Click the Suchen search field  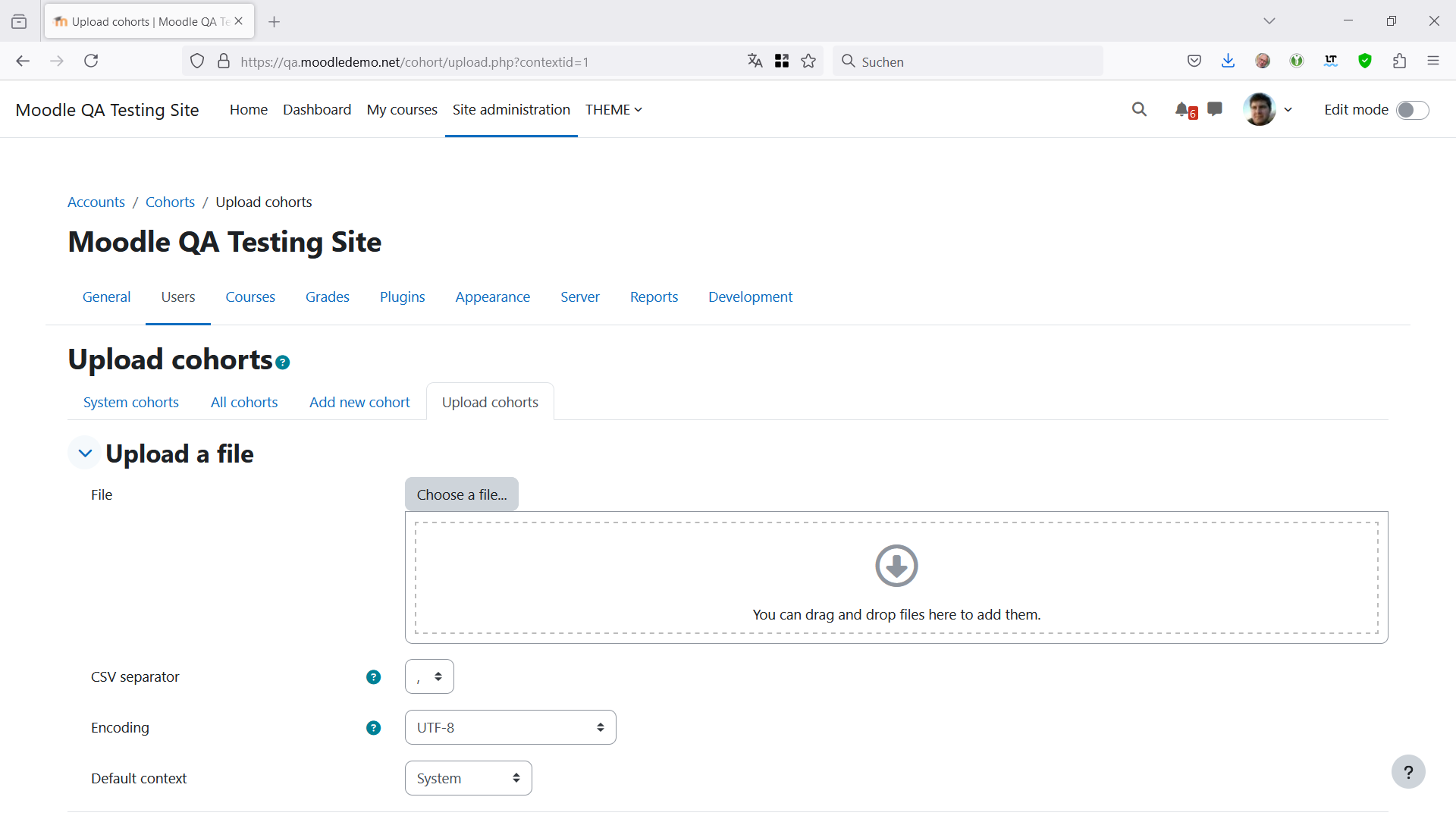click(x=968, y=61)
